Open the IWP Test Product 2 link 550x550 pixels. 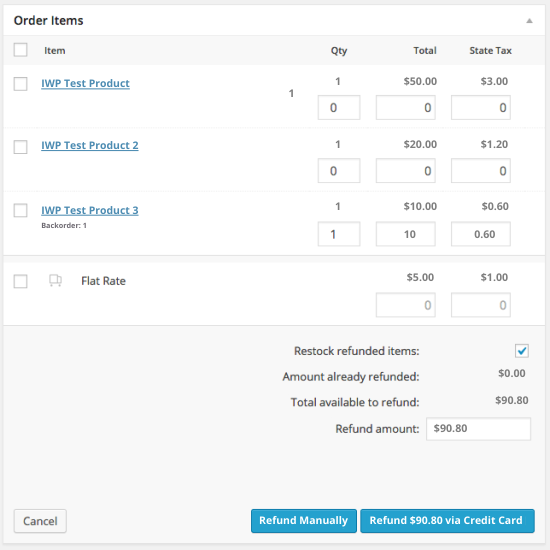coord(90,145)
